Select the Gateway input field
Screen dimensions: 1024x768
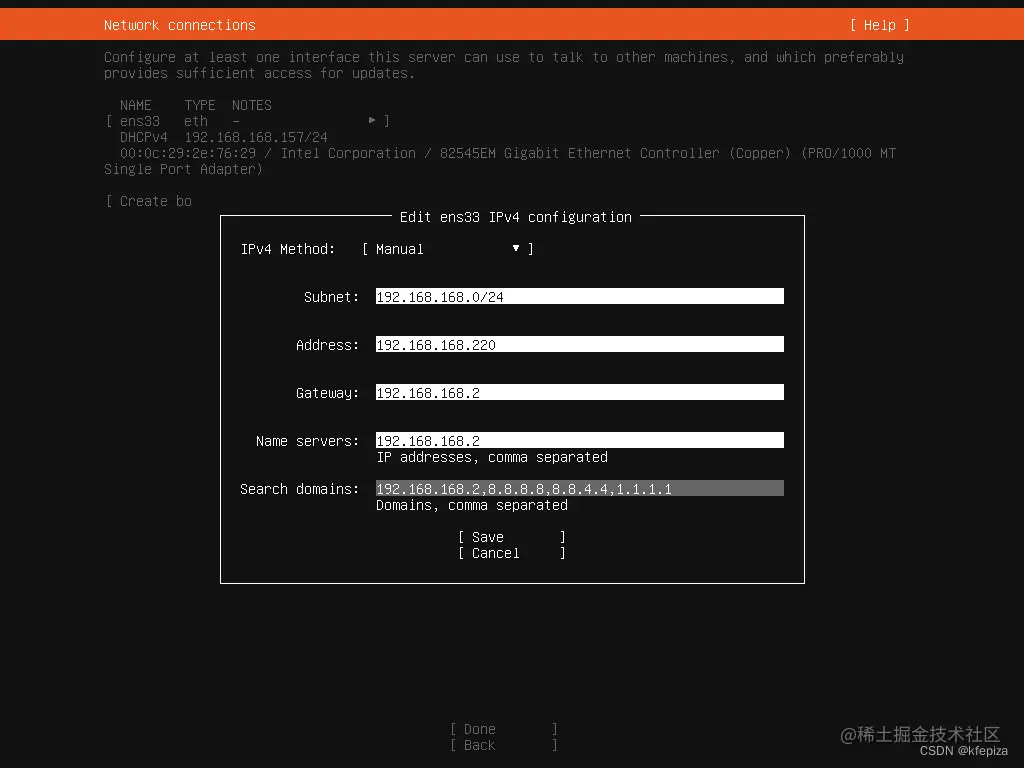(579, 392)
